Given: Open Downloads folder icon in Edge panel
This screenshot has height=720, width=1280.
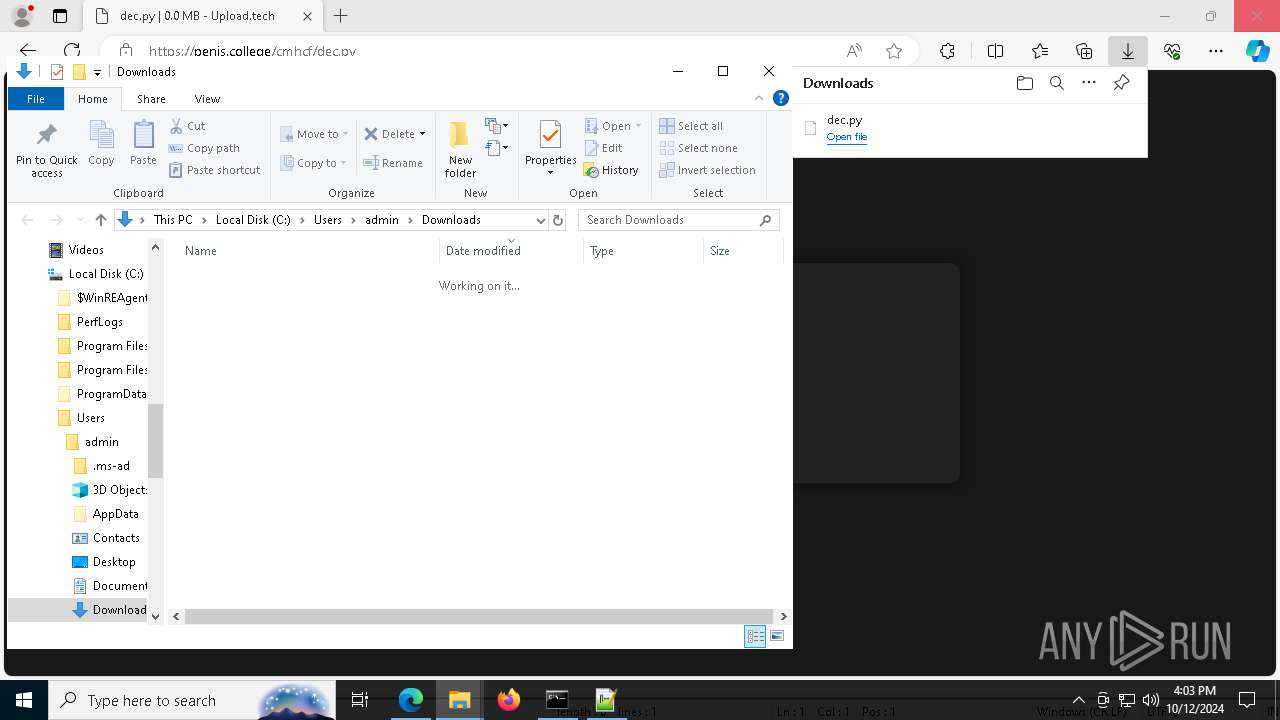Looking at the screenshot, I should pos(1024,83).
